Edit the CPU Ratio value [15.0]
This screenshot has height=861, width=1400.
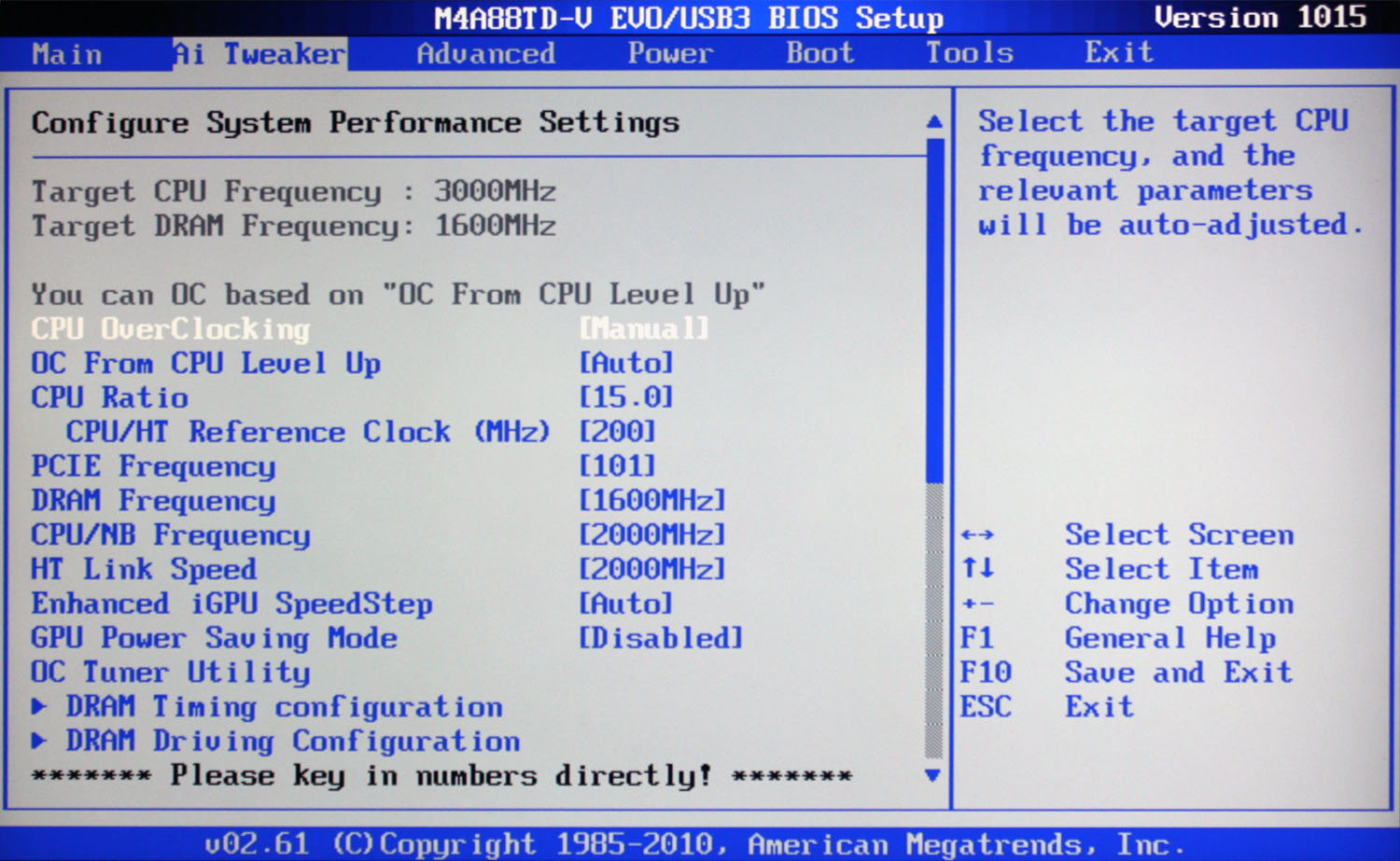pos(626,397)
